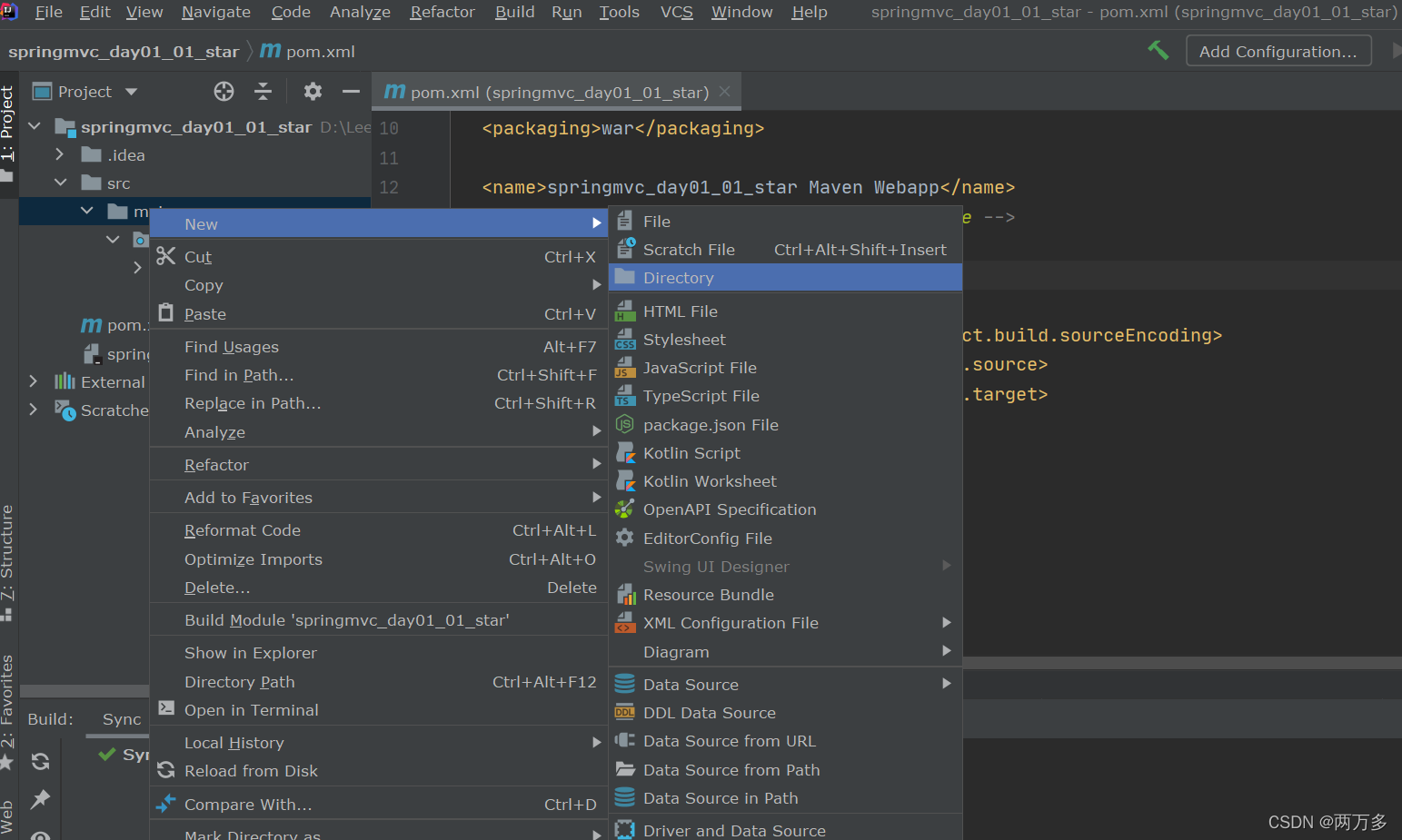
Task: Open the Navigate menu
Action: pyautogui.click(x=216, y=12)
